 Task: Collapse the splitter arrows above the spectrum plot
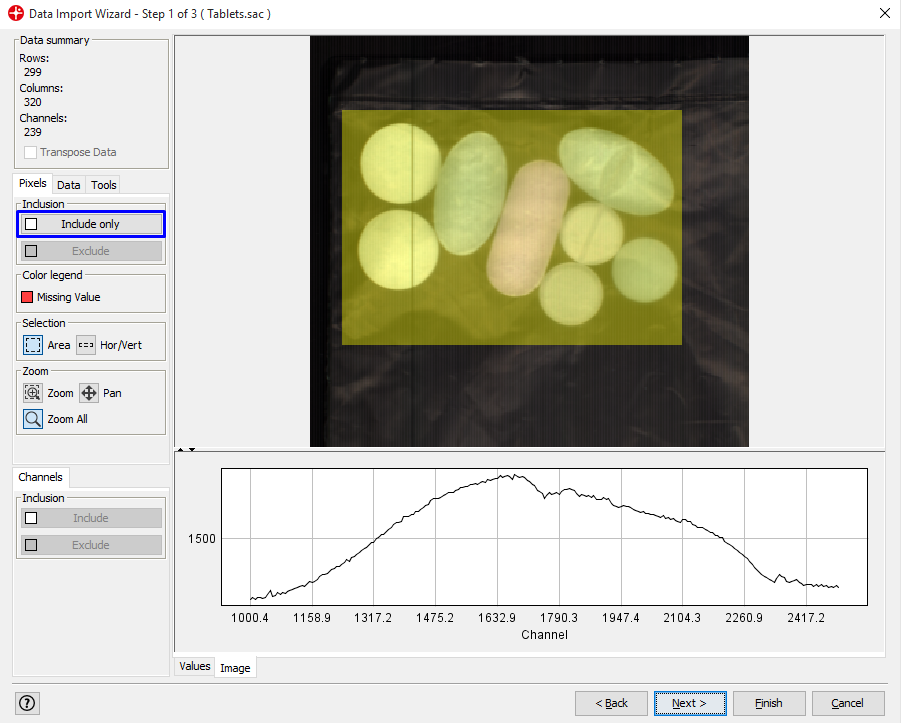[185, 450]
